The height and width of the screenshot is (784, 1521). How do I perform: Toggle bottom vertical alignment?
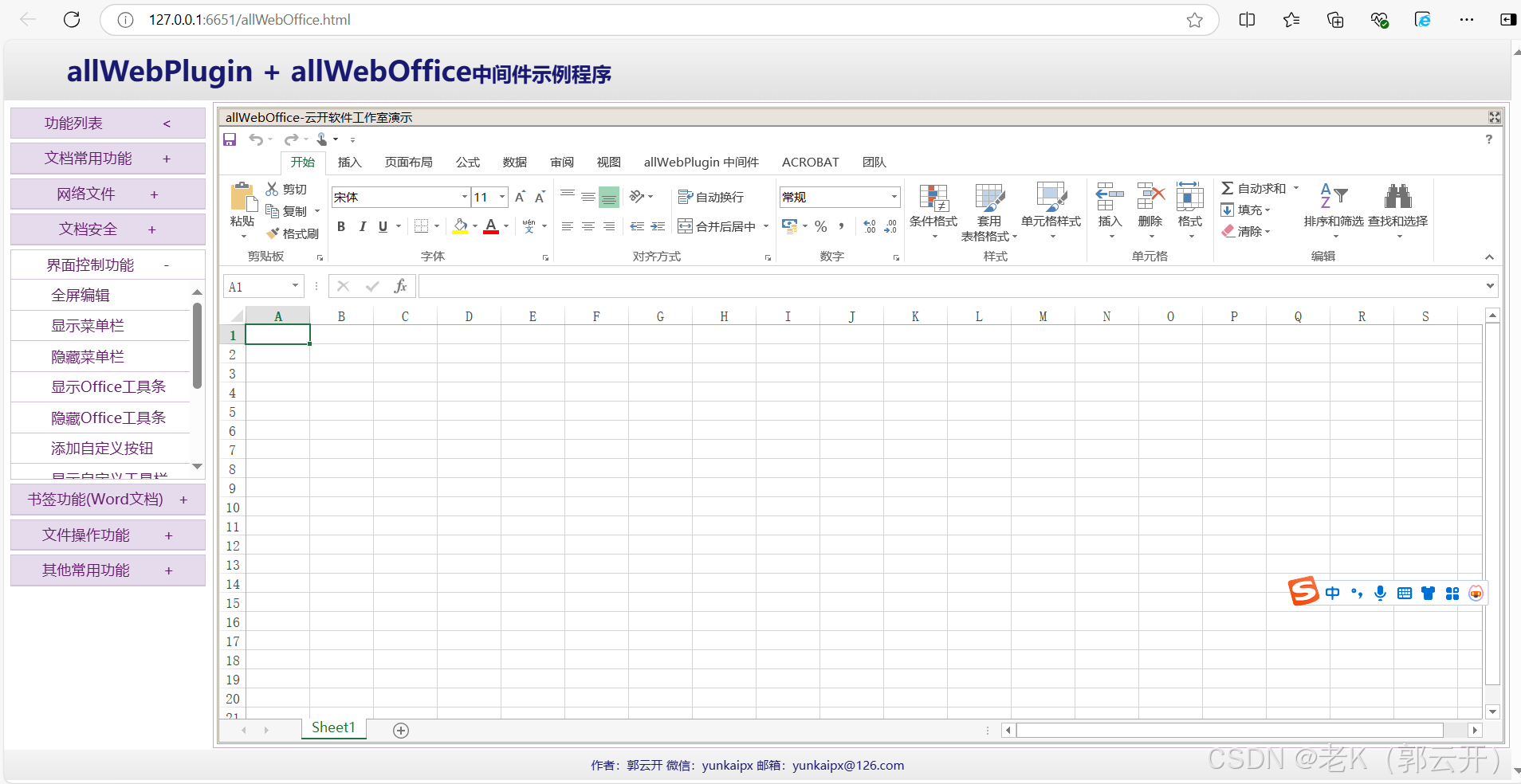coord(608,196)
